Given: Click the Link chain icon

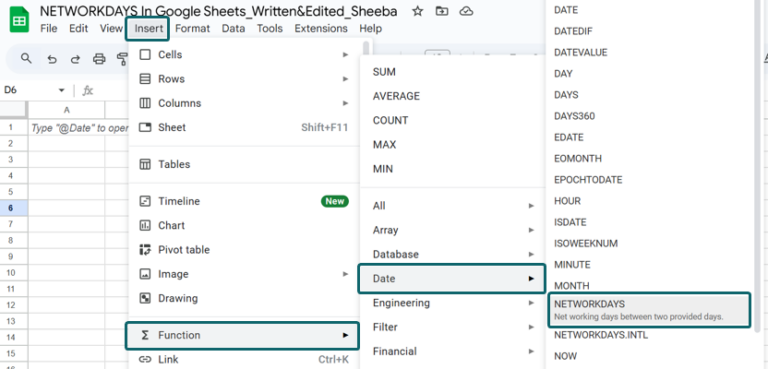Looking at the screenshot, I should [x=145, y=359].
